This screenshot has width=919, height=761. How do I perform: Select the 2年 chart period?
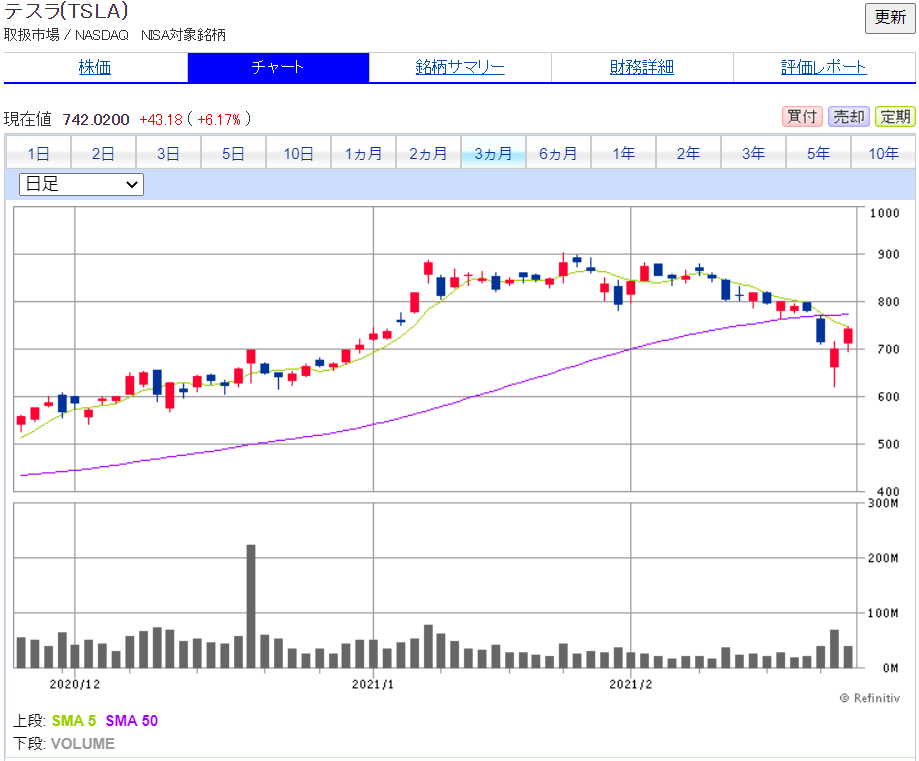(x=689, y=154)
